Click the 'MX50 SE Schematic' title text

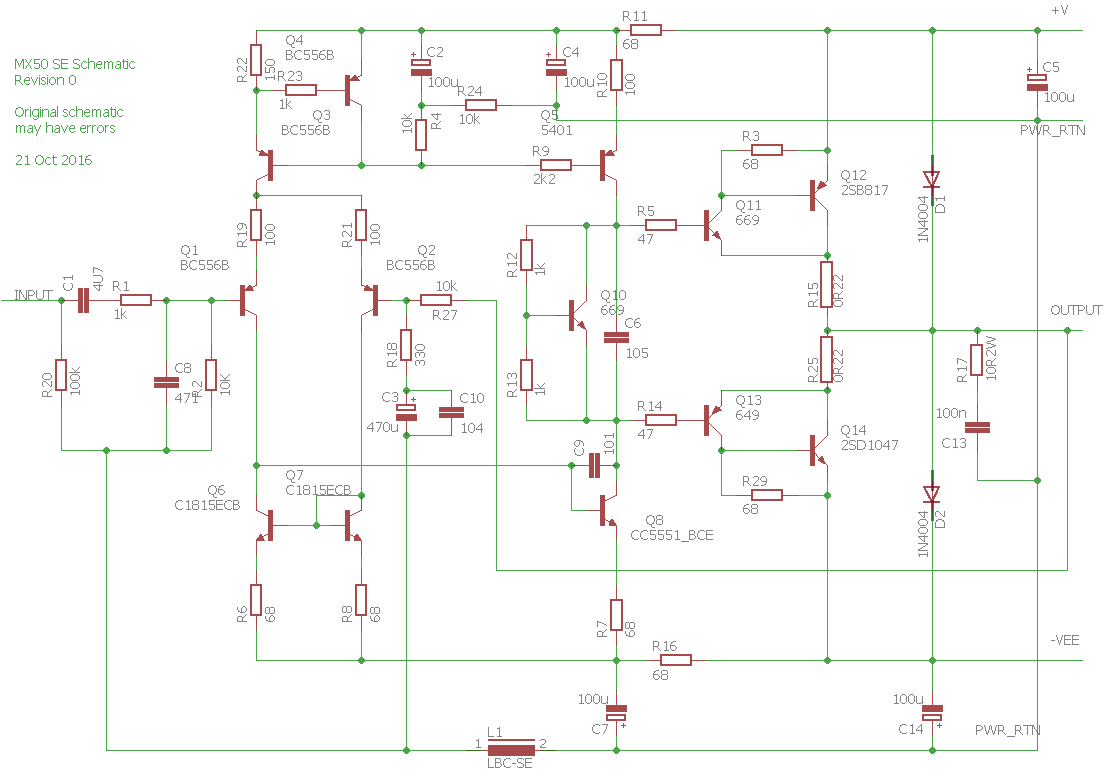click(x=75, y=64)
